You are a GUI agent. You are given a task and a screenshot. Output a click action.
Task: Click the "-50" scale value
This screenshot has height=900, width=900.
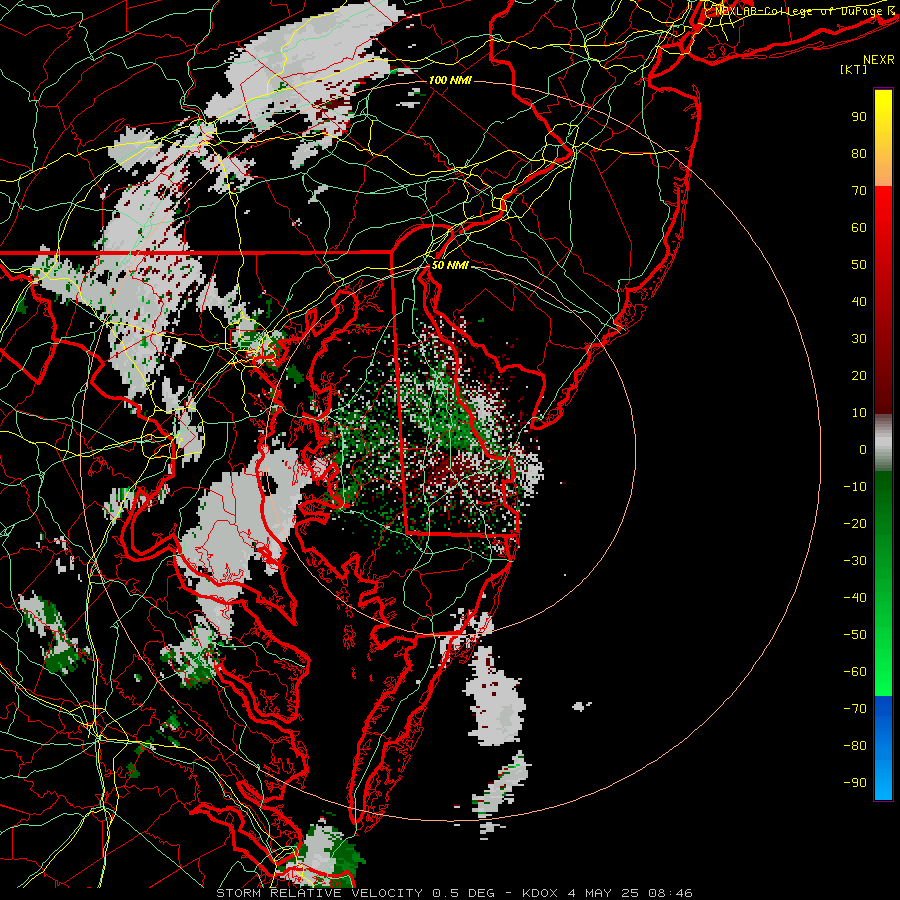click(x=855, y=635)
